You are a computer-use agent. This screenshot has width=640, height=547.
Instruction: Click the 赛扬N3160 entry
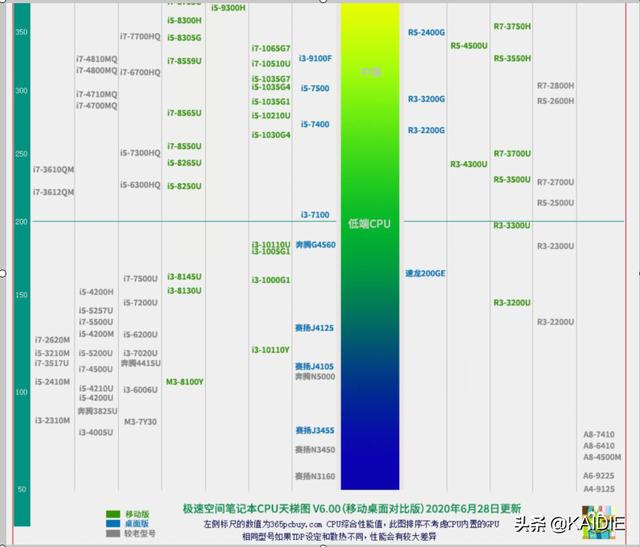(315, 476)
